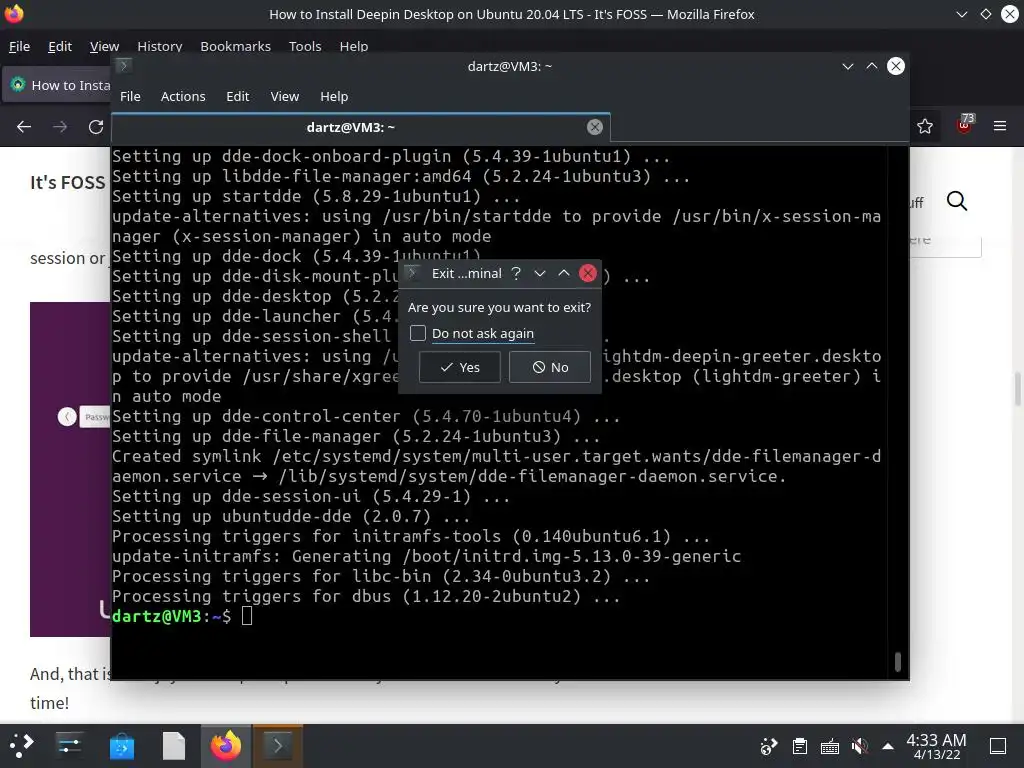The image size is (1024, 768).
Task: Minimize the Exit dialog with its down chevron
Action: pyautogui.click(x=539, y=273)
